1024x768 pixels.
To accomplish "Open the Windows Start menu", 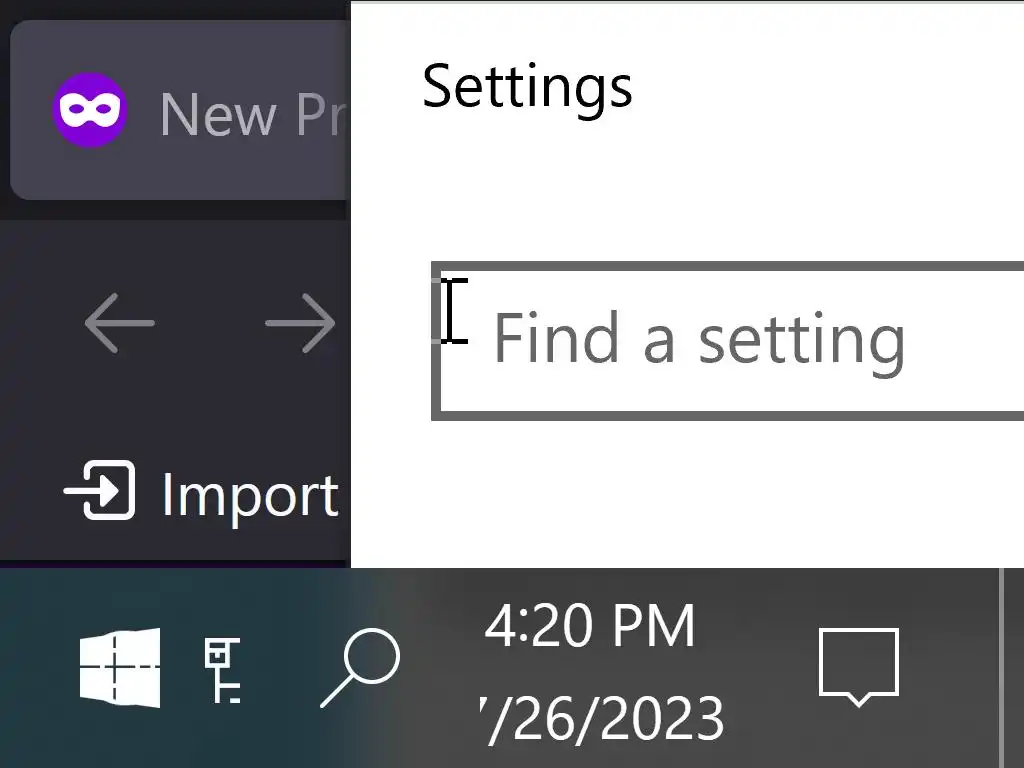I will tap(120, 667).
